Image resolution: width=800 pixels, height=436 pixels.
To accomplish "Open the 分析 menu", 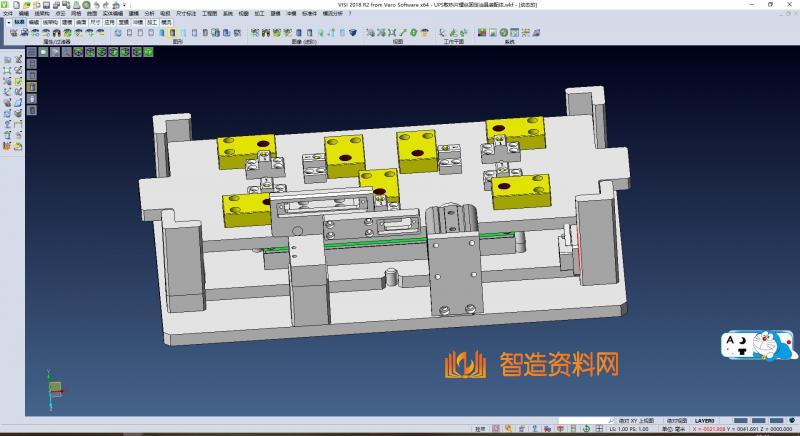I will pos(149,14).
